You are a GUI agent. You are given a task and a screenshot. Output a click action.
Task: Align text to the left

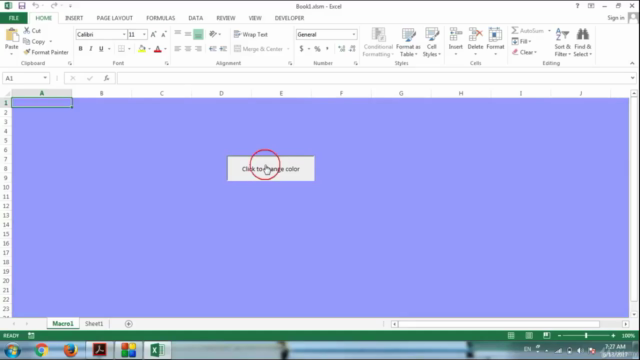(x=178, y=49)
